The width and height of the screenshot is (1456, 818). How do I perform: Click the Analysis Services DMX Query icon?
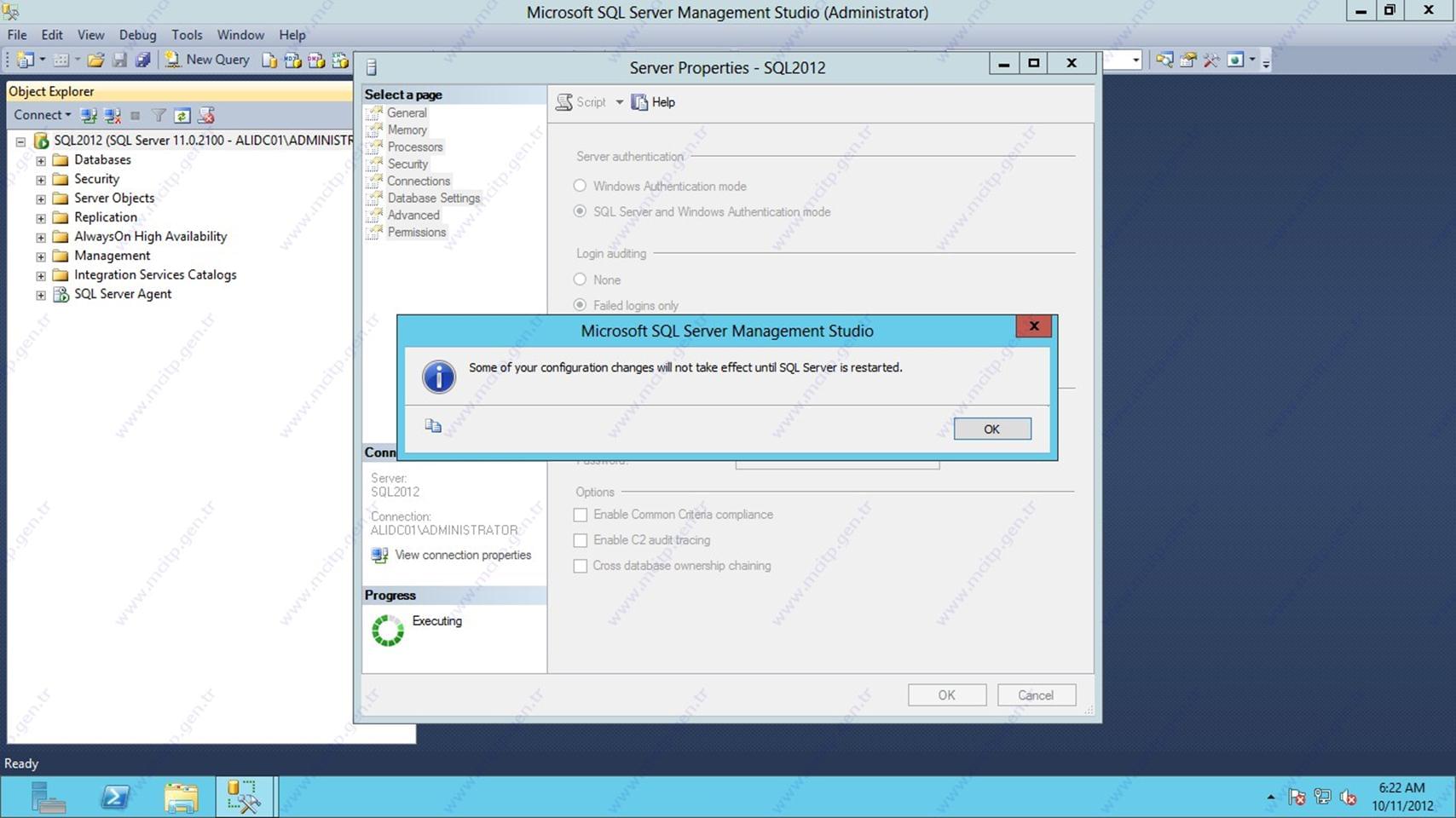(316, 60)
